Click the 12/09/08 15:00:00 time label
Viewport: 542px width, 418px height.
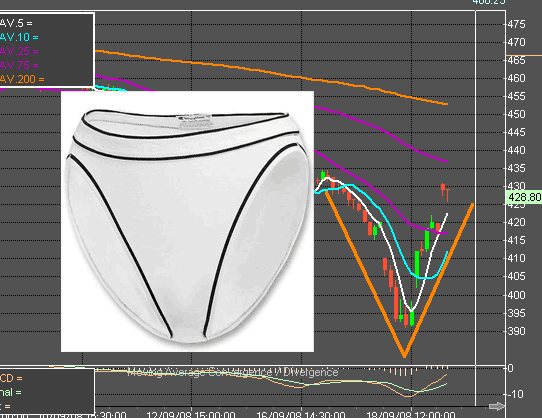tap(191, 415)
